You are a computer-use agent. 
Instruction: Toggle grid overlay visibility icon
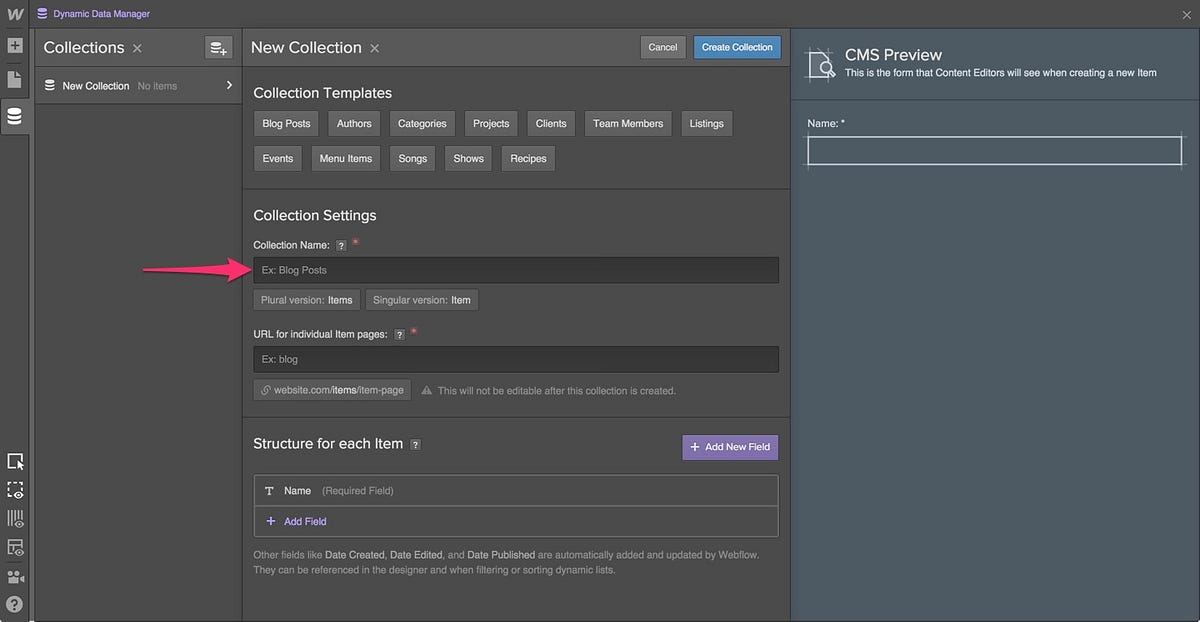[15, 518]
